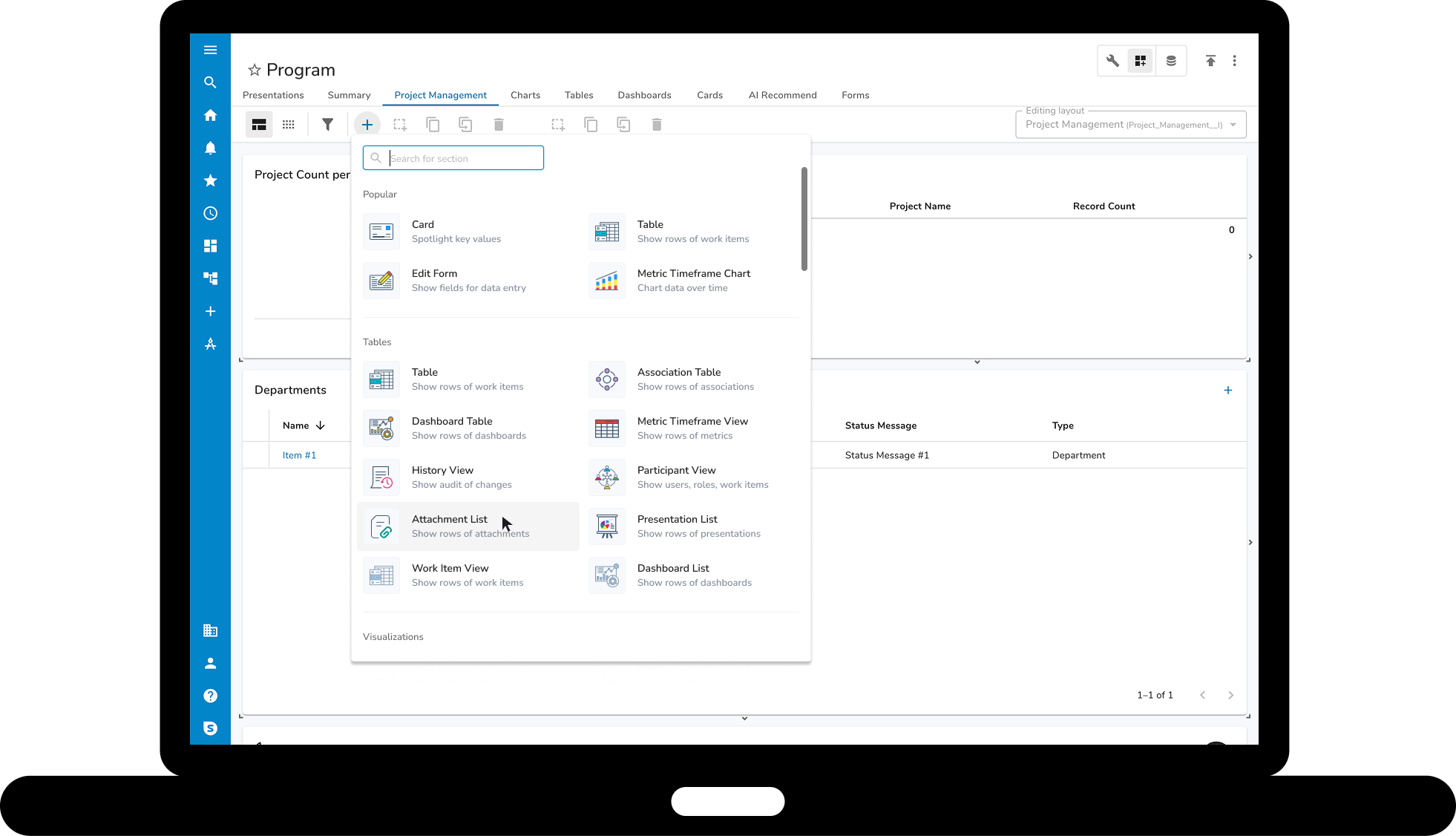Choose Card under Popular sections

pos(470,232)
